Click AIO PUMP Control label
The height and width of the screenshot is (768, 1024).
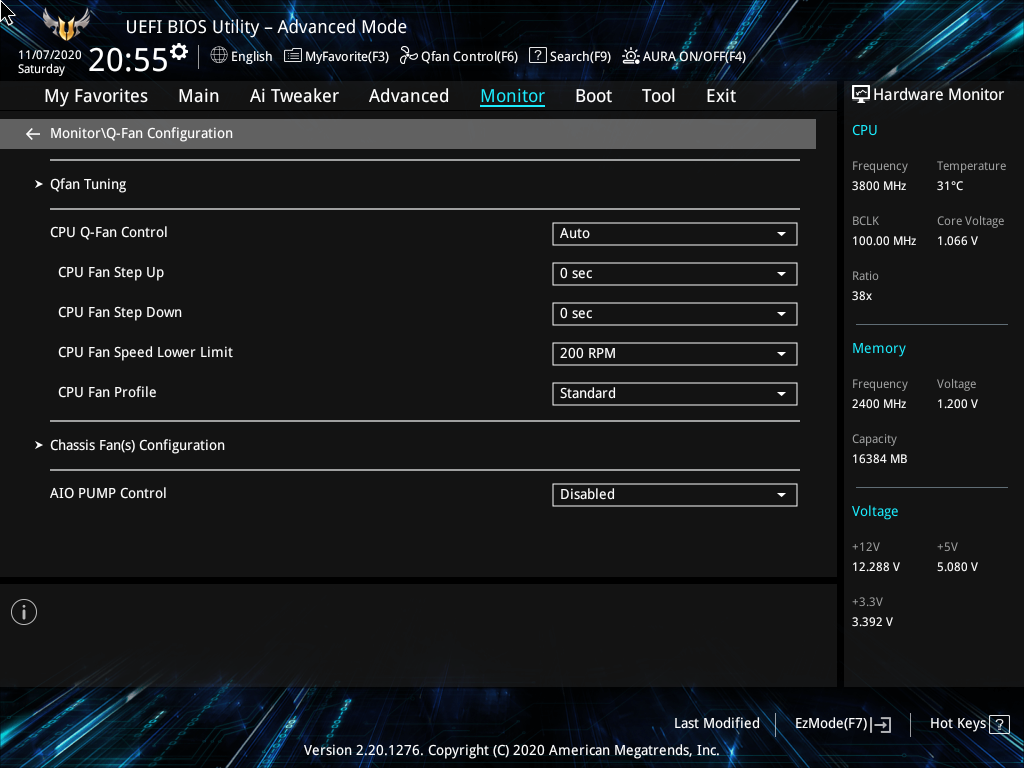[108, 493]
